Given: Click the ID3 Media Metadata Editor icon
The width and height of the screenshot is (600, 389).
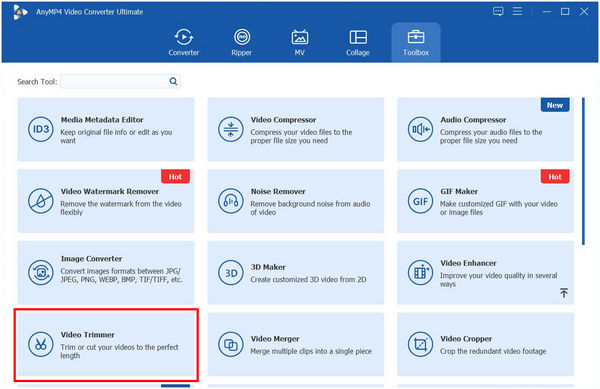Looking at the screenshot, I should (x=41, y=129).
